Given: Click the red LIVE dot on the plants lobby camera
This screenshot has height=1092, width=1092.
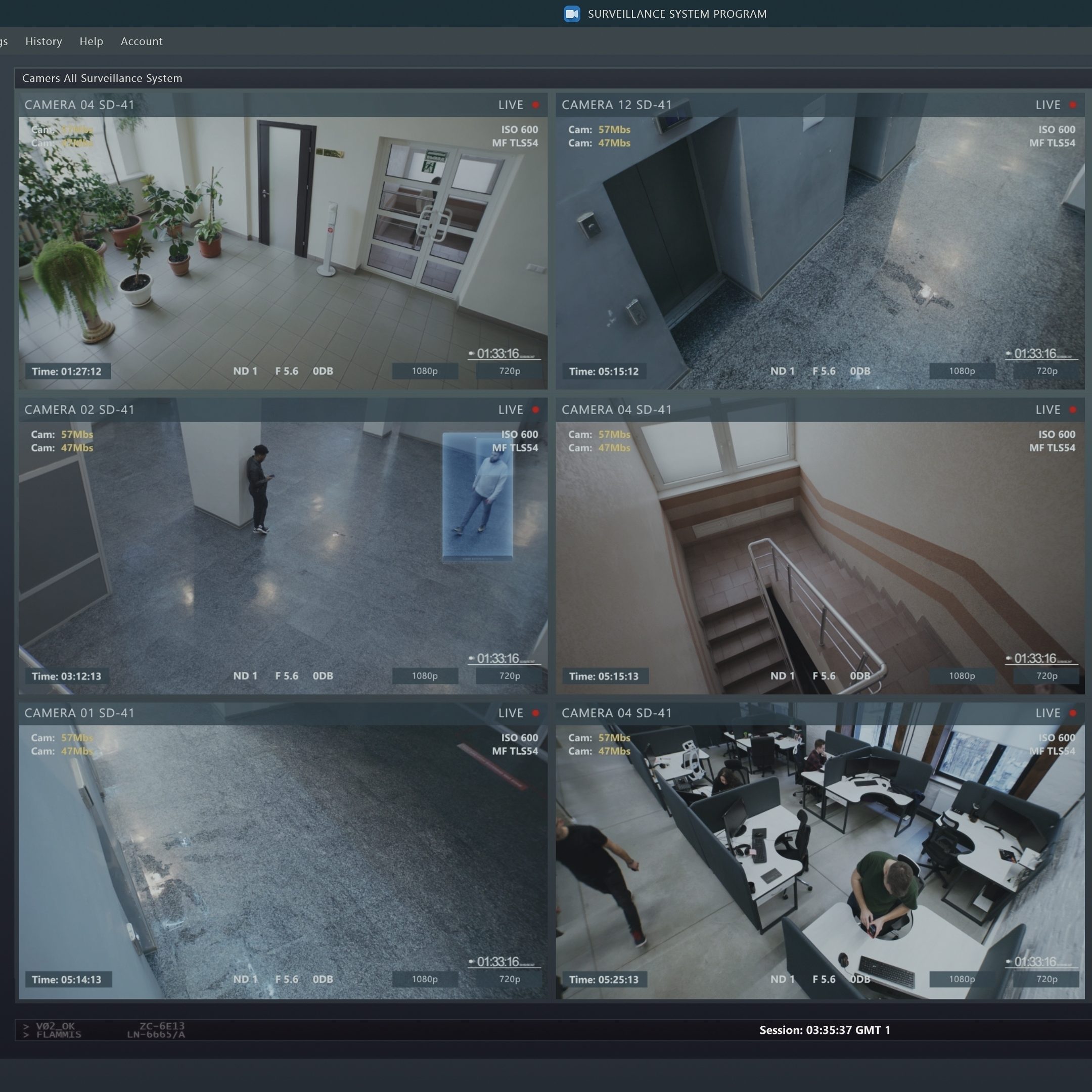Looking at the screenshot, I should [x=535, y=105].
